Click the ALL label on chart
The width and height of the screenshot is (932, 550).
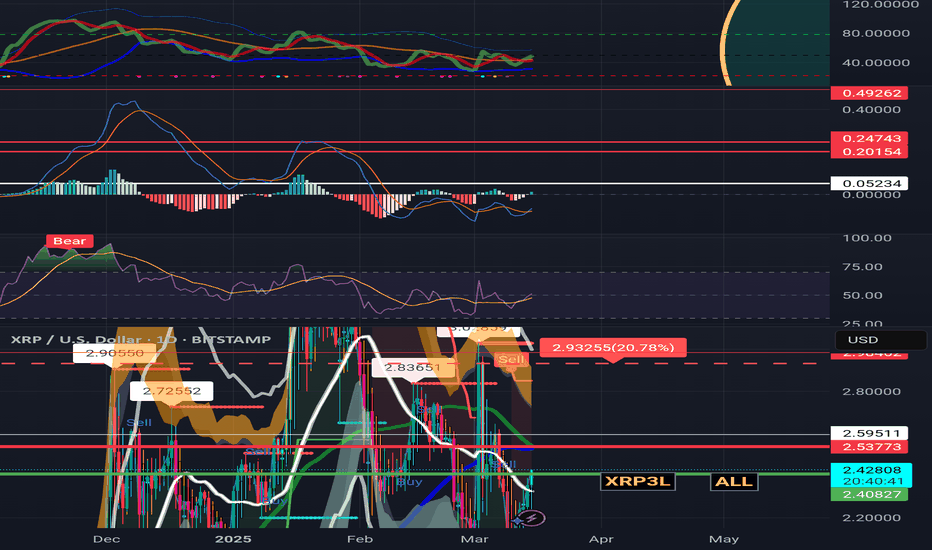[733, 482]
